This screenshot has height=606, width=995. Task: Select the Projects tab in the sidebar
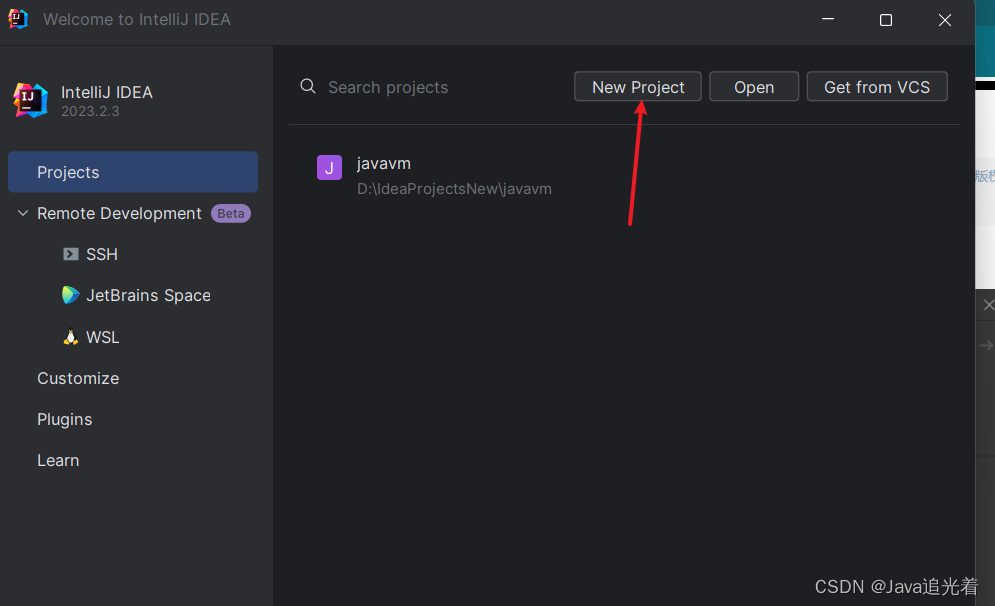click(68, 172)
